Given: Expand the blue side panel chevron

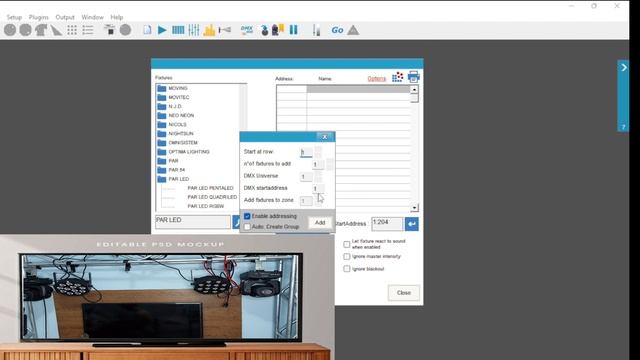Looking at the screenshot, I should click(x=624, y=67).
